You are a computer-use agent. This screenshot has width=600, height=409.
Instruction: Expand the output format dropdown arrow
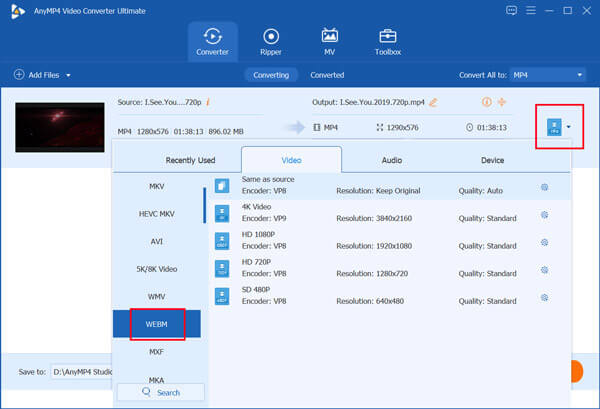569,127
